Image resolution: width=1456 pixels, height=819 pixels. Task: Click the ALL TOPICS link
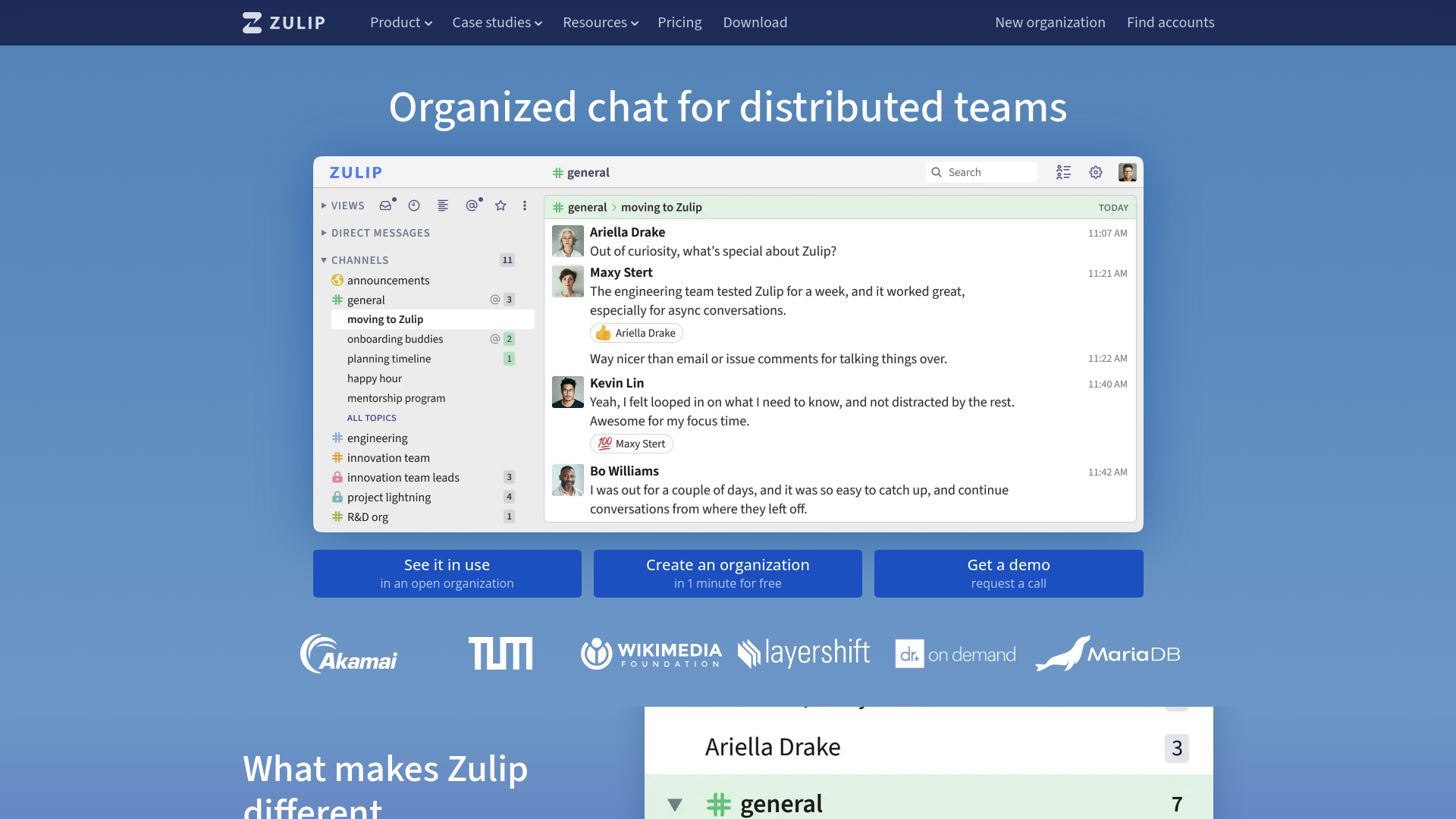pos(372,418)
